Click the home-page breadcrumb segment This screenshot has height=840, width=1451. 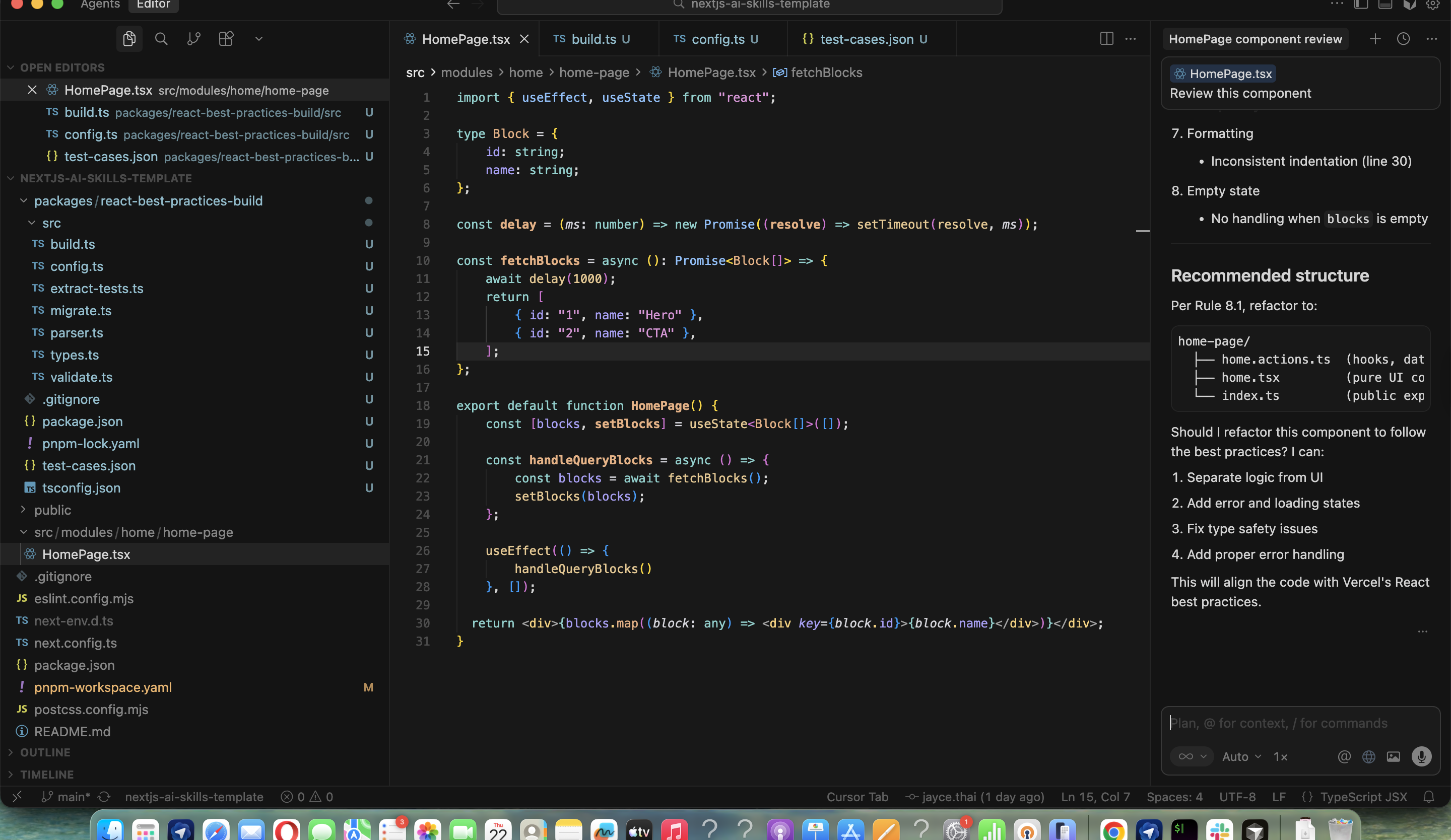594,73
